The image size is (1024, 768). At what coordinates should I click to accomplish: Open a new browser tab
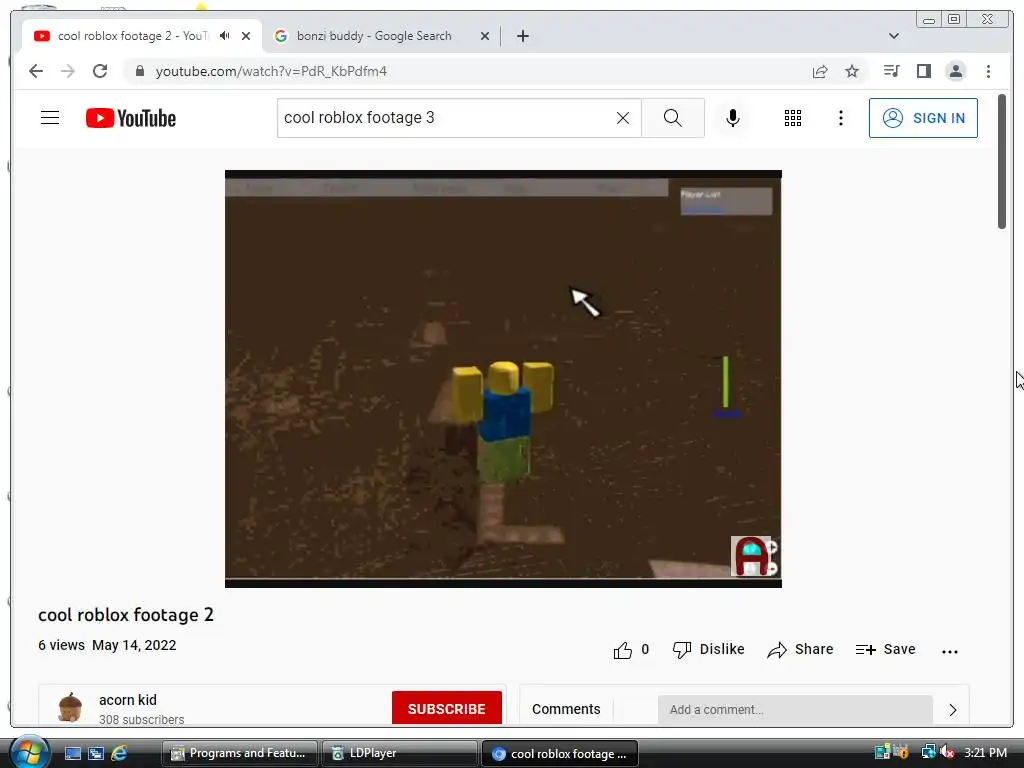pos(522,36)
